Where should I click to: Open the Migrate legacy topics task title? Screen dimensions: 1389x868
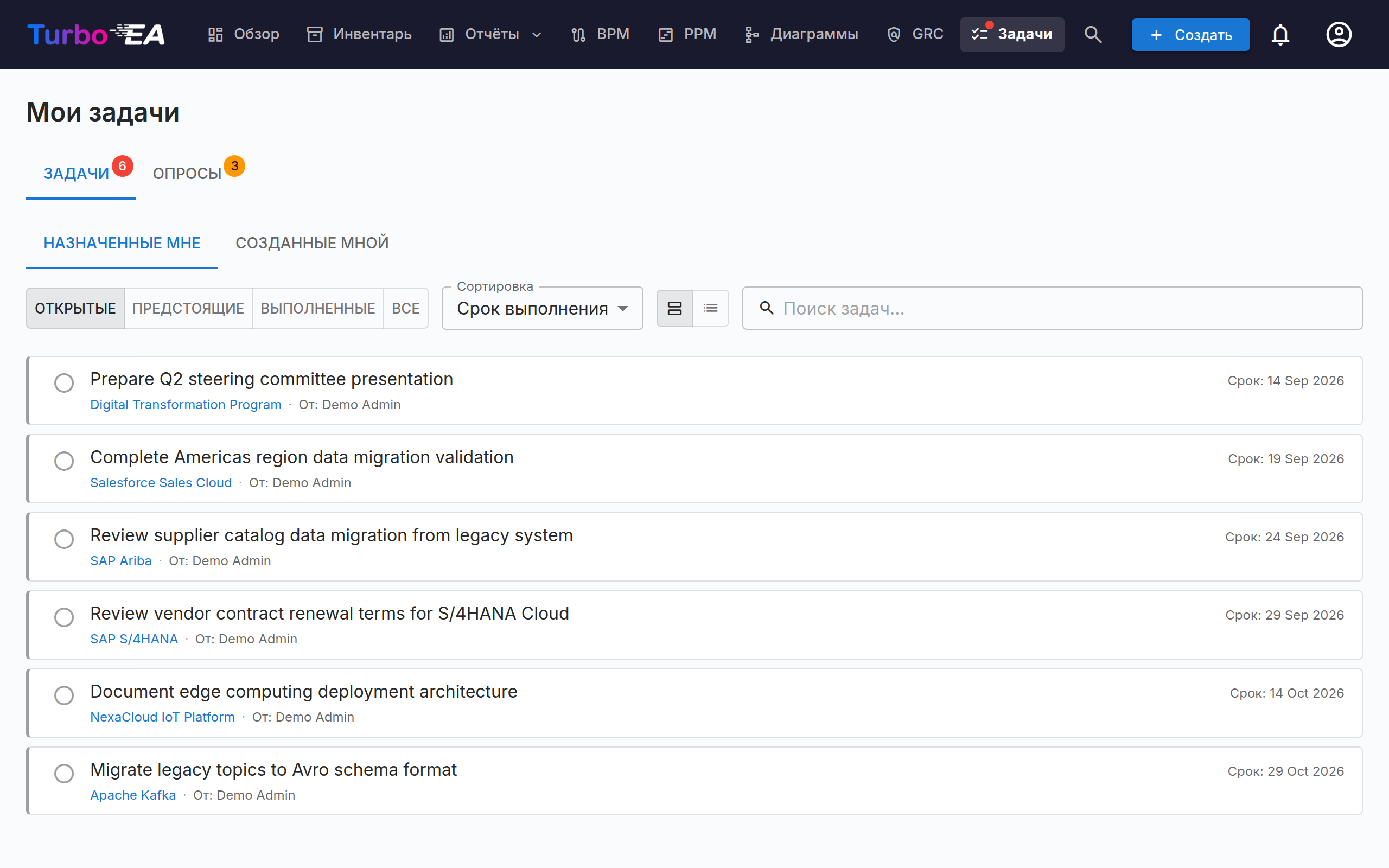[x=273, y=769]
